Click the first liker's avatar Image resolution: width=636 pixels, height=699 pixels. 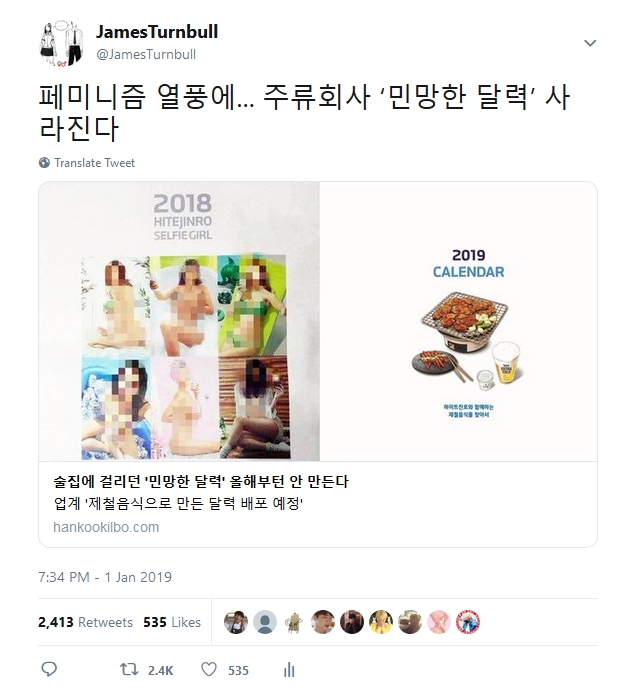click(236, 622)
